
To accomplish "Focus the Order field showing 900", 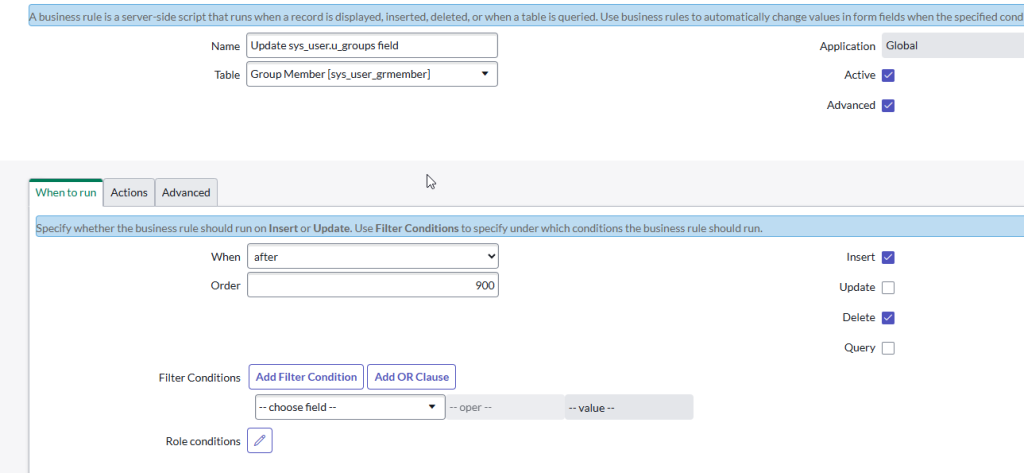I will (371, 286).
